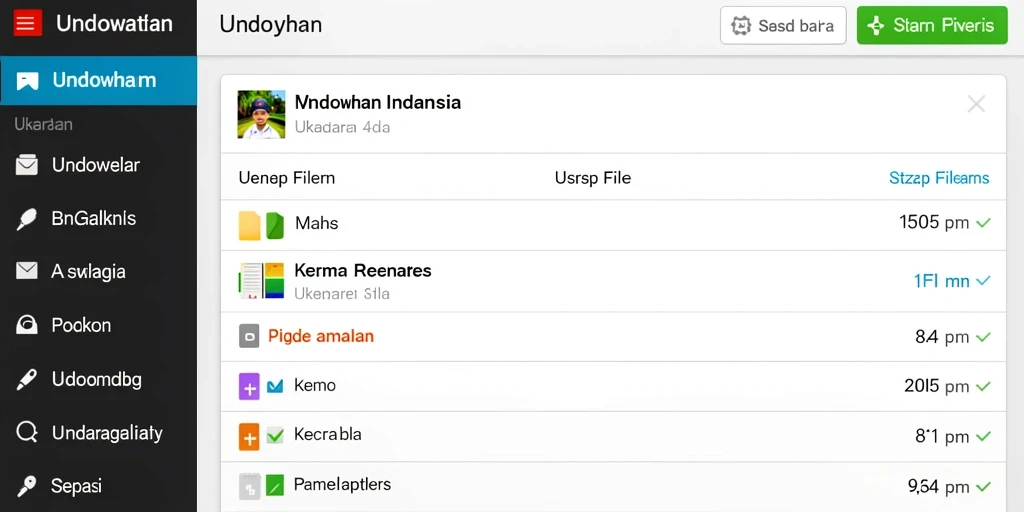1024x512 pixels.
Task: Select the Pamelaptlers file name
Action: tap(342, 485)
